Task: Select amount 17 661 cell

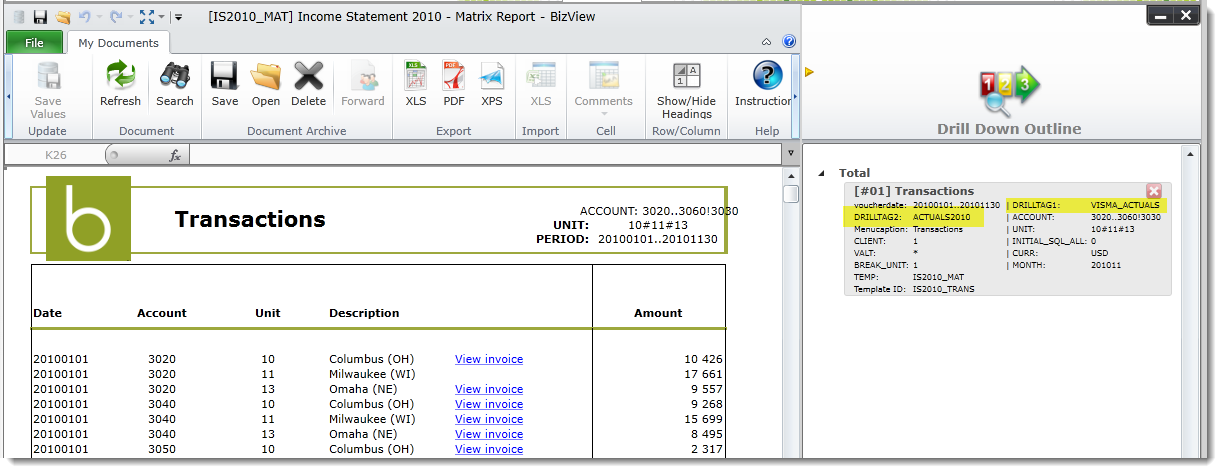Action: tap(703, 374)
